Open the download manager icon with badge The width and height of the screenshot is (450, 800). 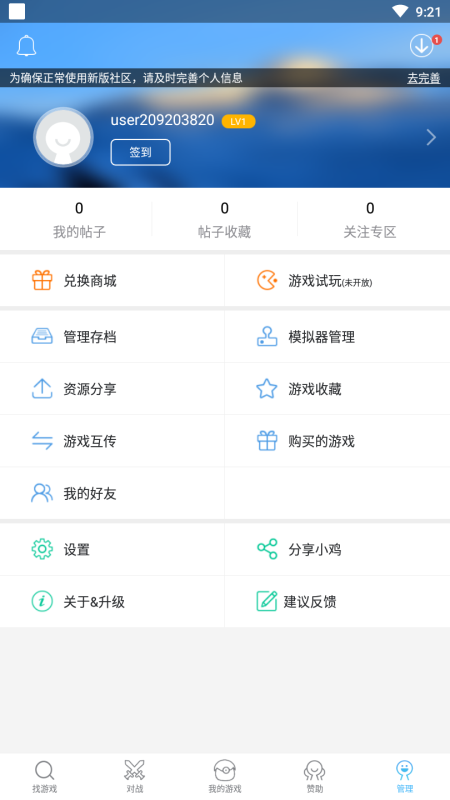[x=422, y=46]
